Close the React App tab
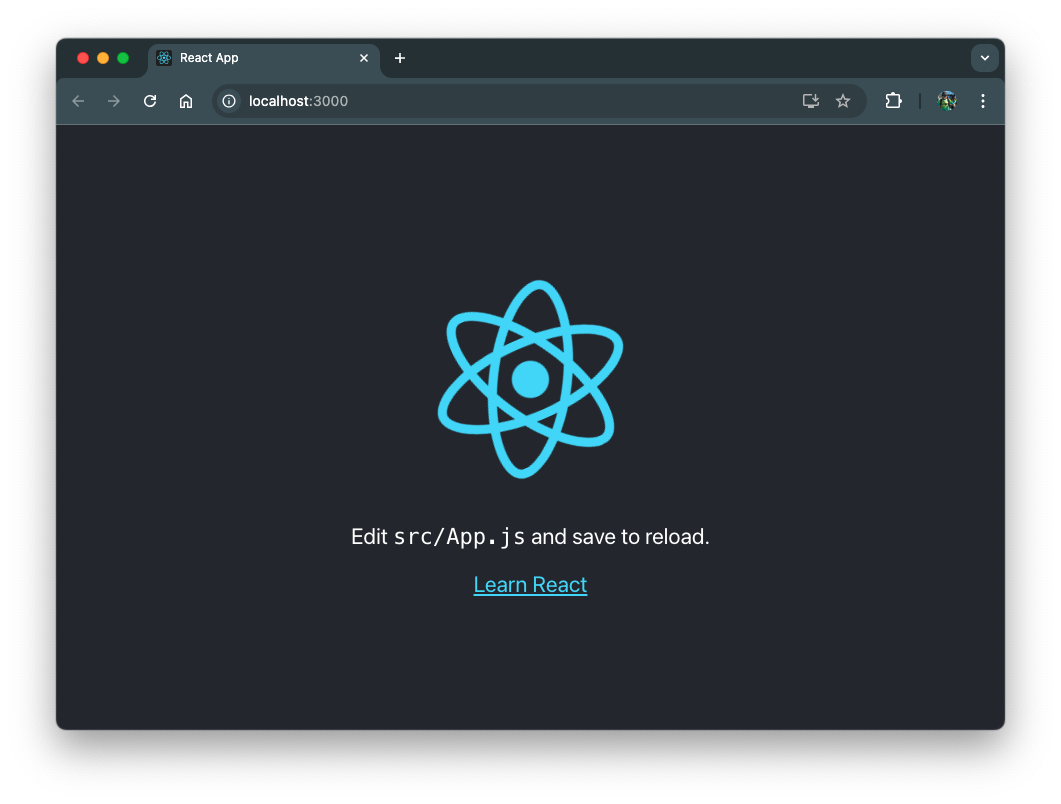The height and width of the screenshot is (804, 1061). click(364, 58)
